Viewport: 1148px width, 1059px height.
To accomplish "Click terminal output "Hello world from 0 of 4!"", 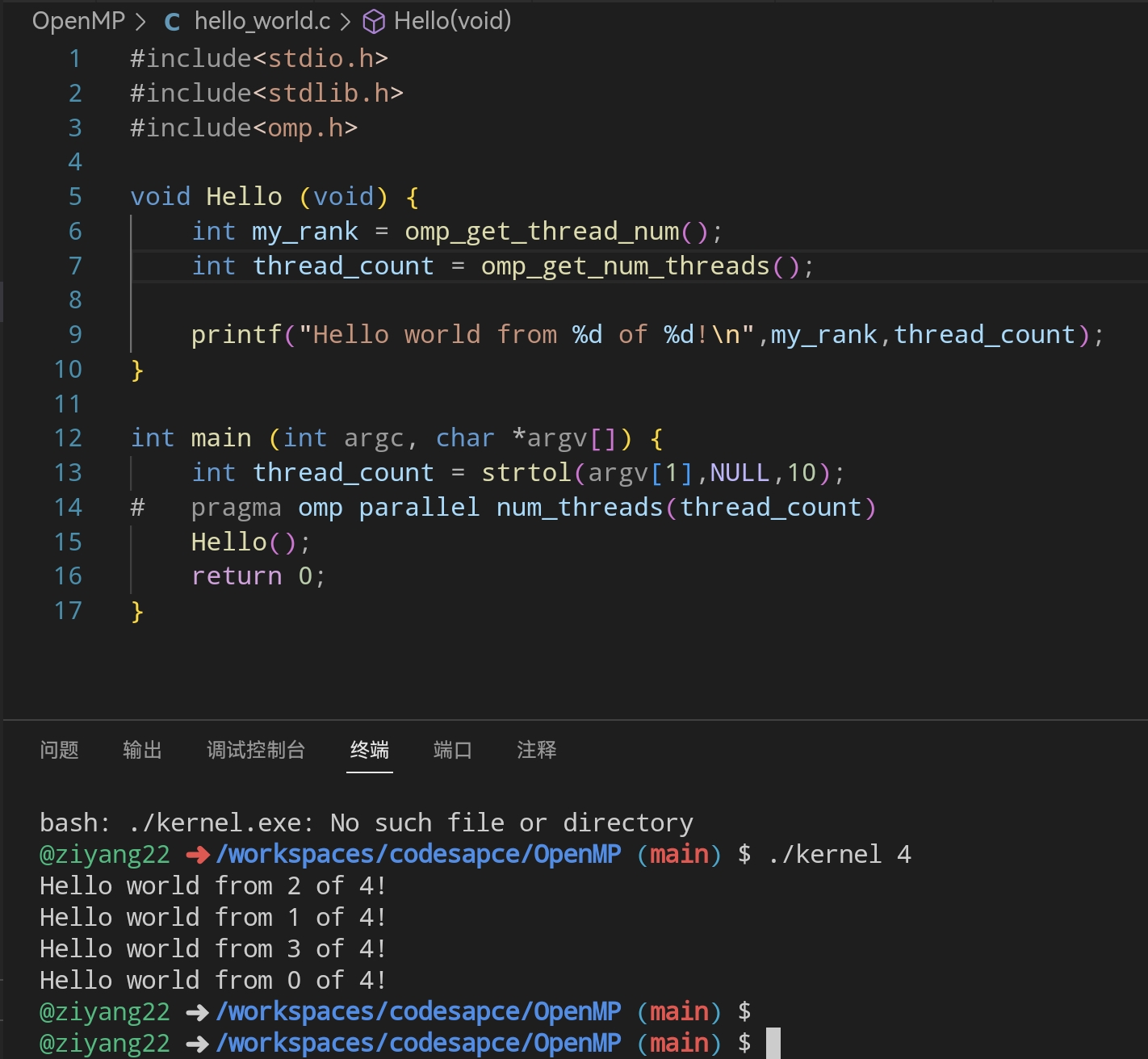I will pyautogui.click(x=214, y=981).
